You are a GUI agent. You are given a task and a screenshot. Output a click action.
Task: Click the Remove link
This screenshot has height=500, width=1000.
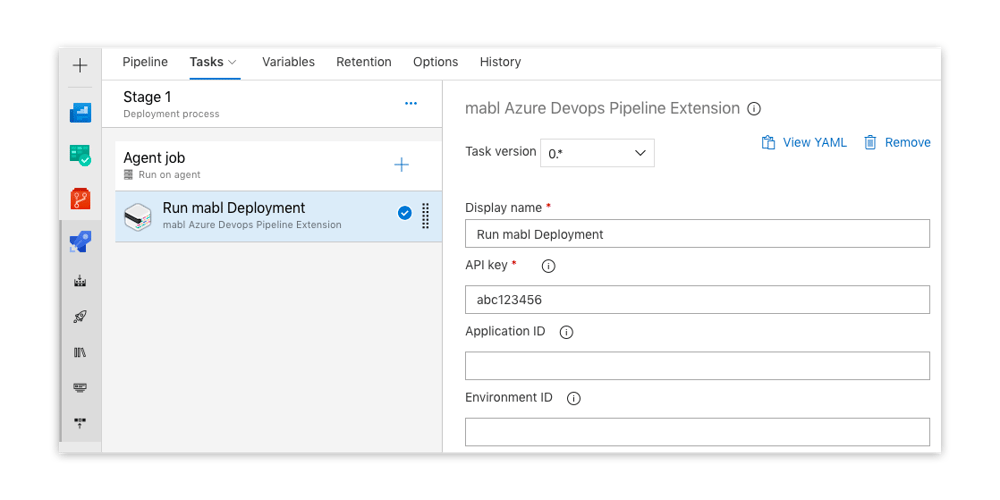point(908,142)
